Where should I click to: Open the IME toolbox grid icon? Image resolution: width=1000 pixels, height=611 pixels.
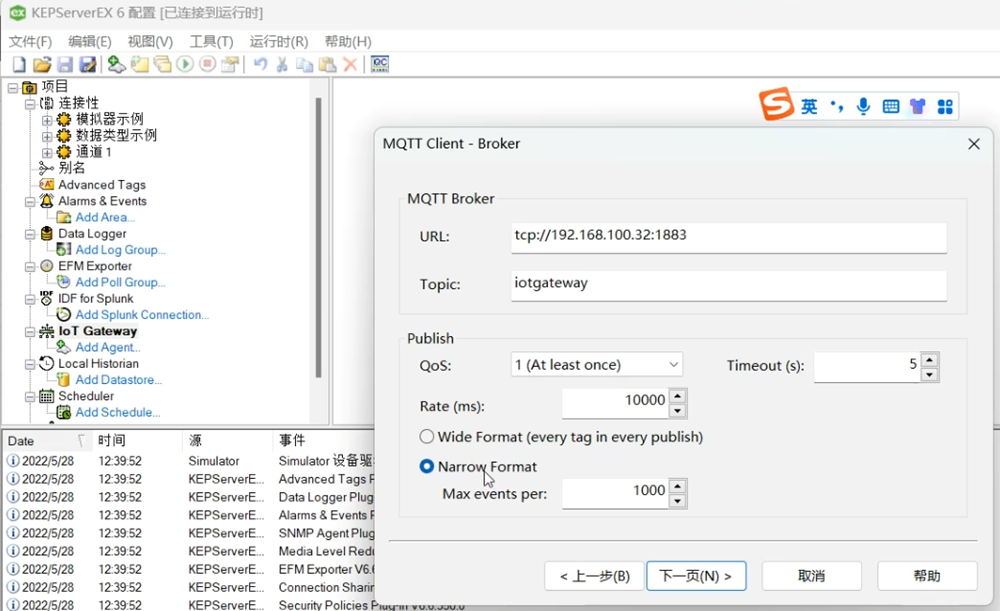tap(945, 107)
